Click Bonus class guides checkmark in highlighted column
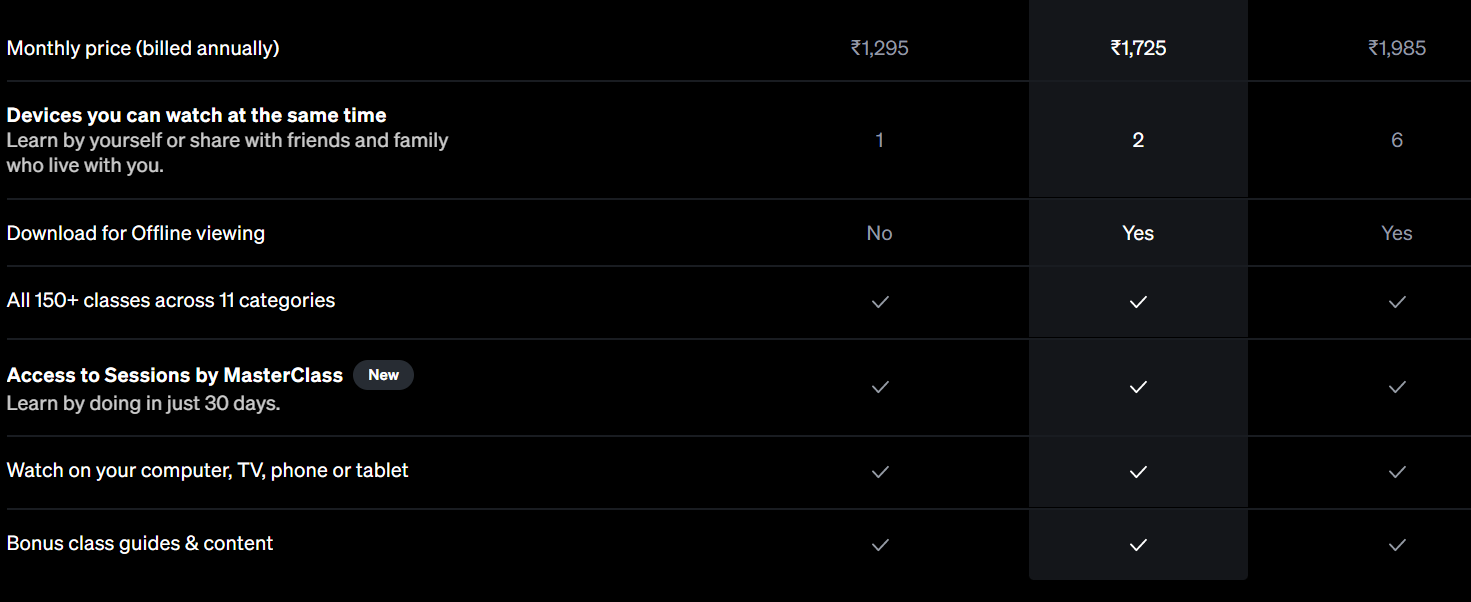The width and height of the screenshot is (1471, 602). coord(1138,545)
